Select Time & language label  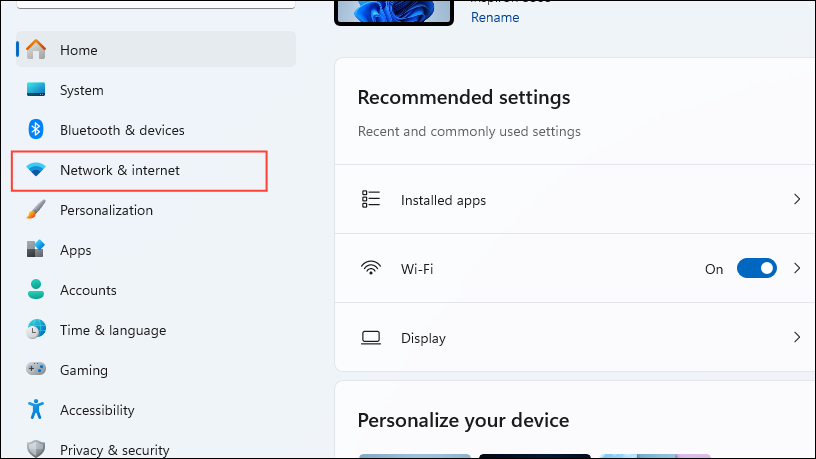(113, 330)
